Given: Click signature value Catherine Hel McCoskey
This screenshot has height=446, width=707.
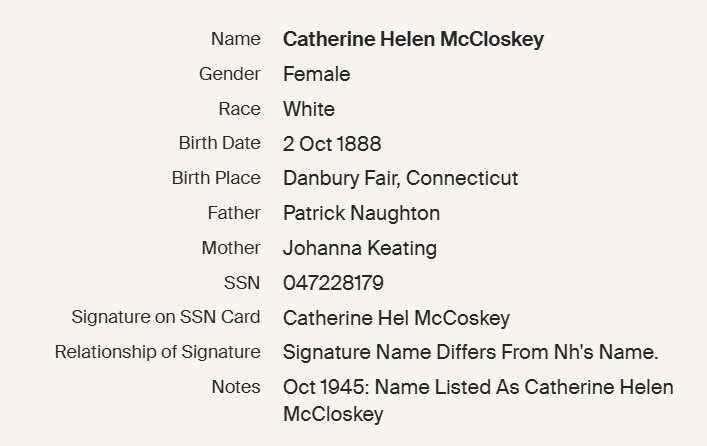Looking at the screenshot, I should click(x=396, y=318).
